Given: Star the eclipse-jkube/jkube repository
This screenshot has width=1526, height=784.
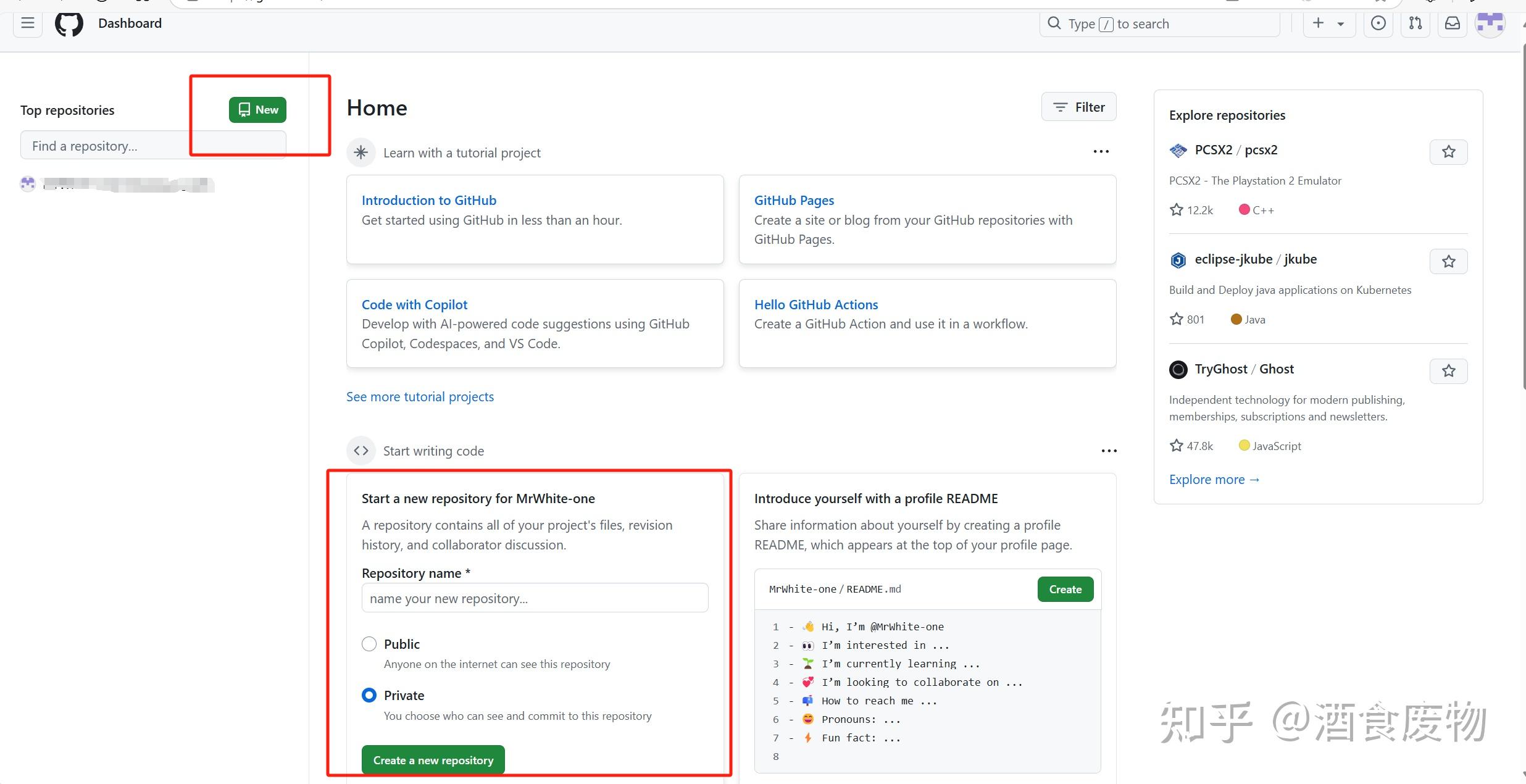Looking at the screenshot, I should pos(1448,261).
